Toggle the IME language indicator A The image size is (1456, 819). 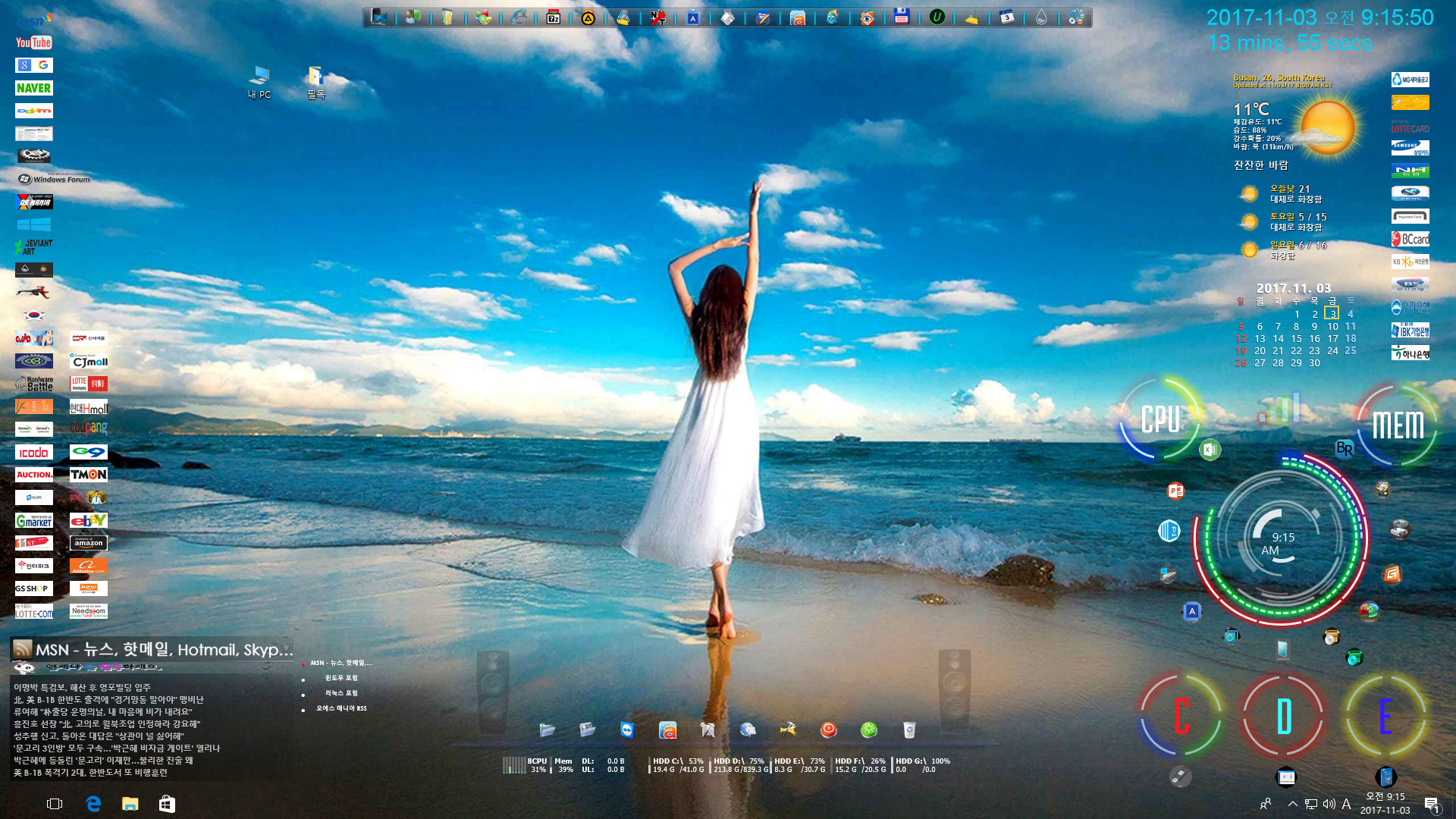1346,804
